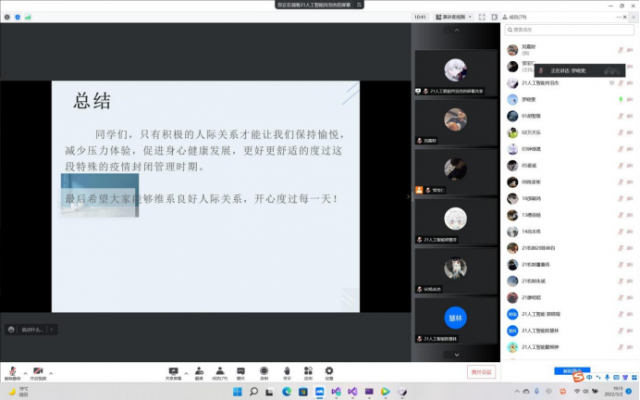Turn on the camera video

pos(38,369)
